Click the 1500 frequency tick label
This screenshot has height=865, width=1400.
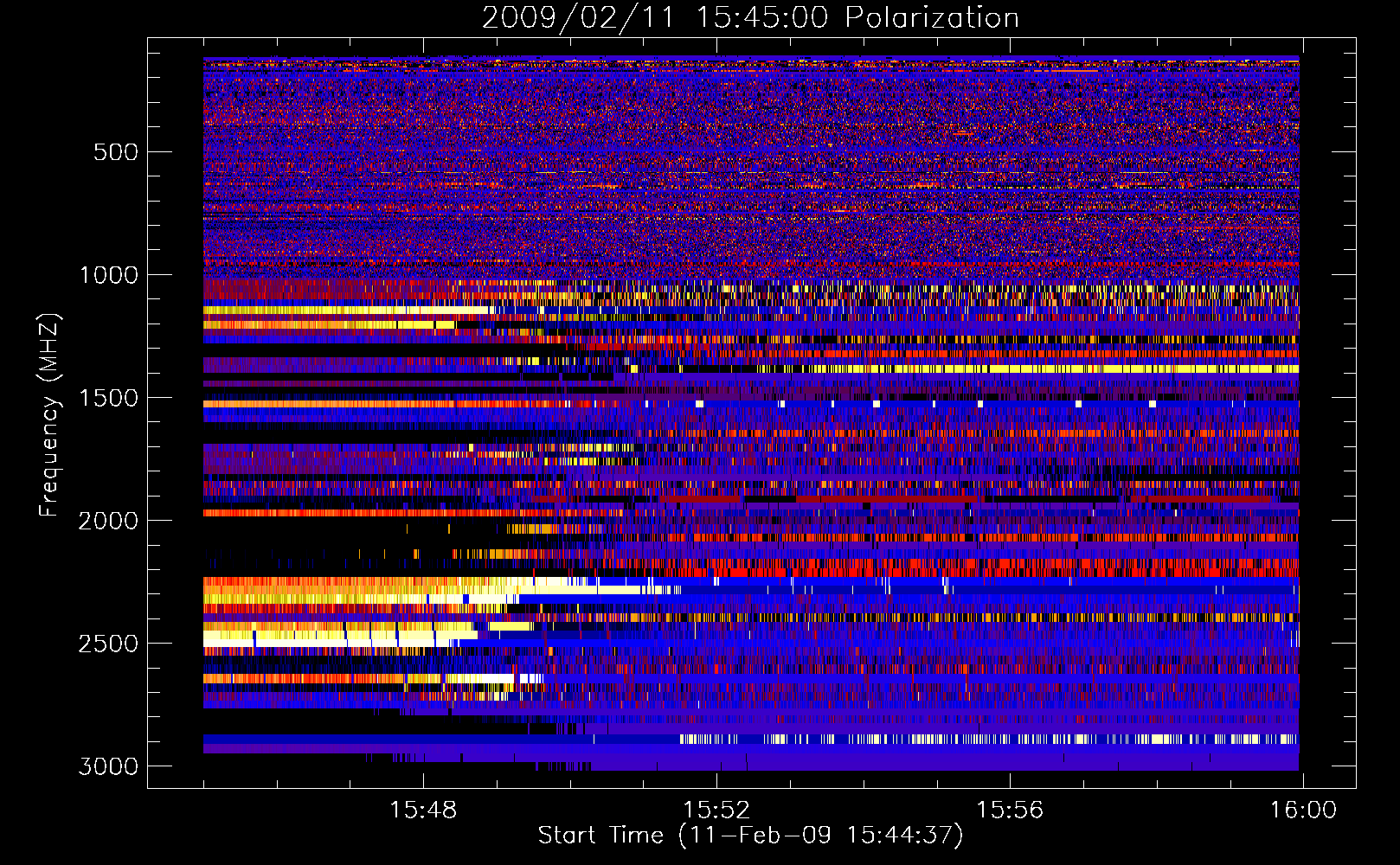tap(109, 398)
